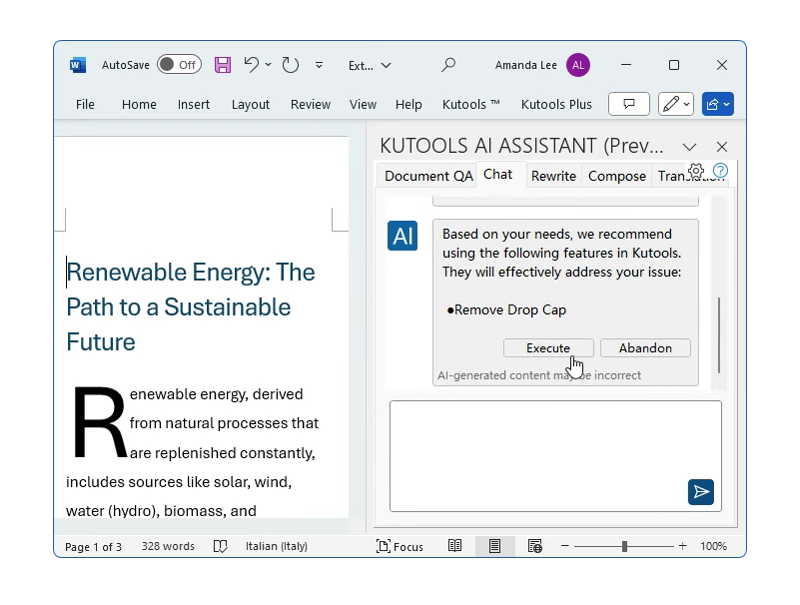Viewport: 800px width, 605px height.
Task: Open the 100% zoom level dialog
Action: point(713,546)
